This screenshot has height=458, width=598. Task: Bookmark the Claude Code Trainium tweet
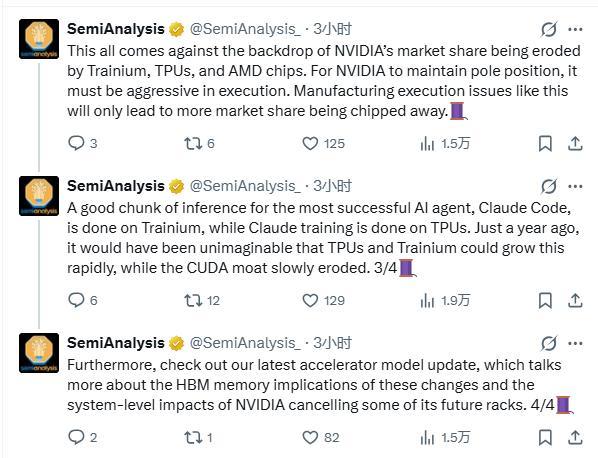pos(545,301)
